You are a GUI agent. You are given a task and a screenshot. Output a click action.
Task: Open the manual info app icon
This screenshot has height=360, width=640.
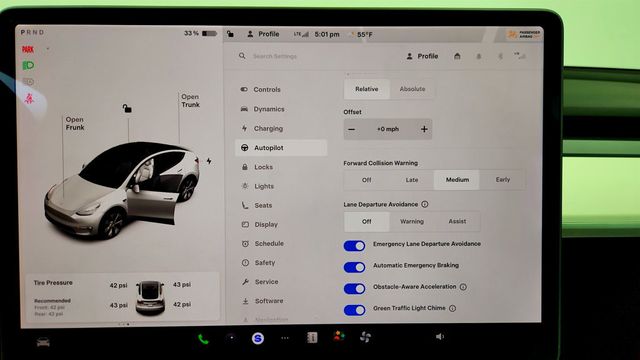pyautogui.click(x=312, y=338)
